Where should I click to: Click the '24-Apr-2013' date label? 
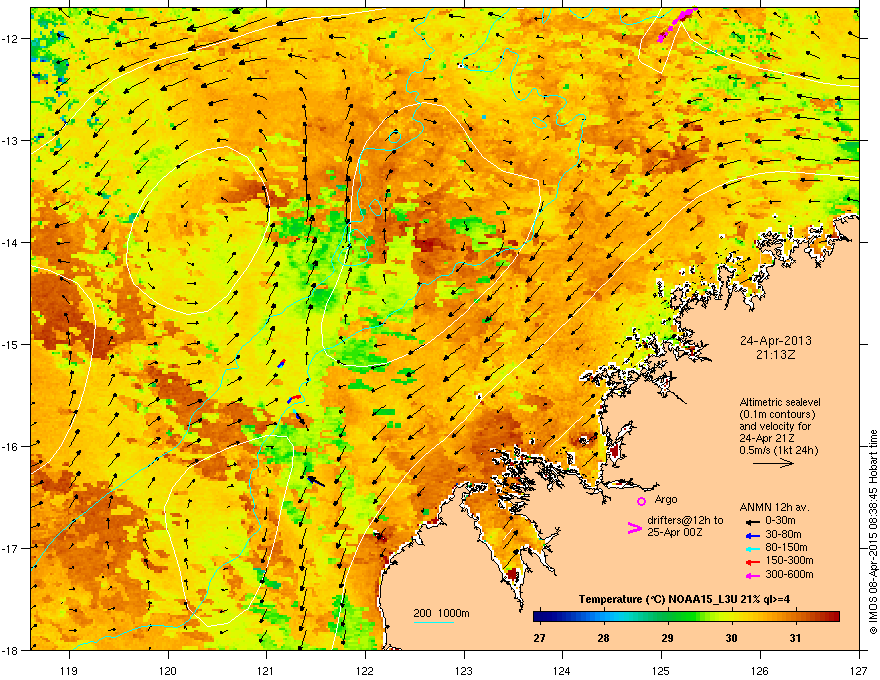(x=776, y=341)
